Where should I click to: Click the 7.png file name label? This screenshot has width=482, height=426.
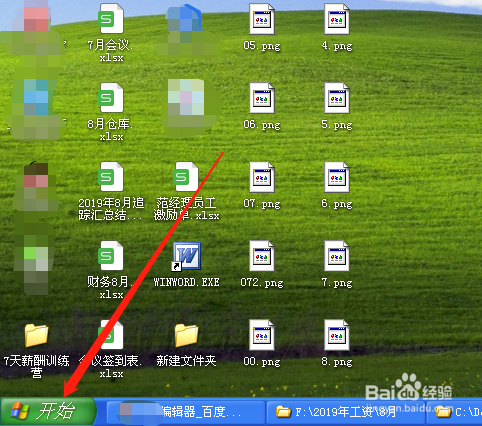click(337, 283)
